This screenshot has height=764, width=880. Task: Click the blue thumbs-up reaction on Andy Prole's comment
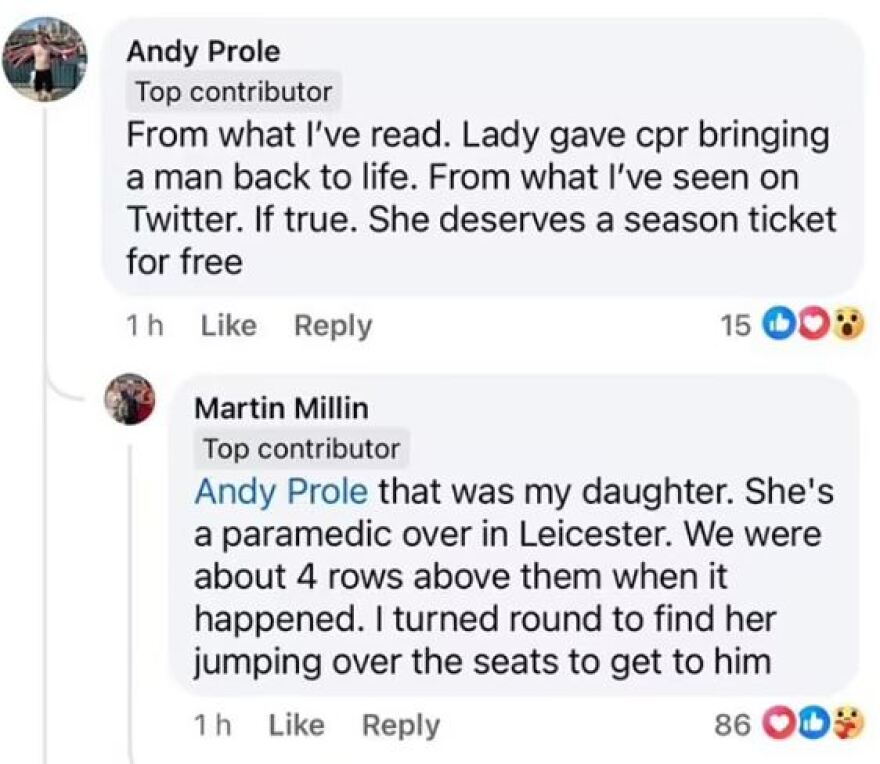point(777,325)
